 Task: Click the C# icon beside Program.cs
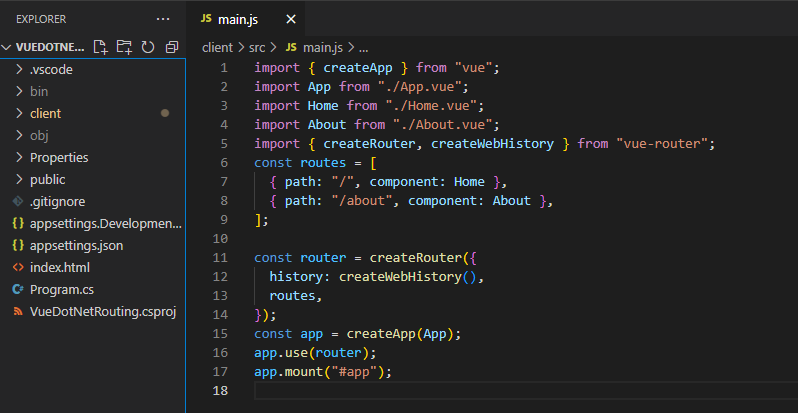(18, 290)
